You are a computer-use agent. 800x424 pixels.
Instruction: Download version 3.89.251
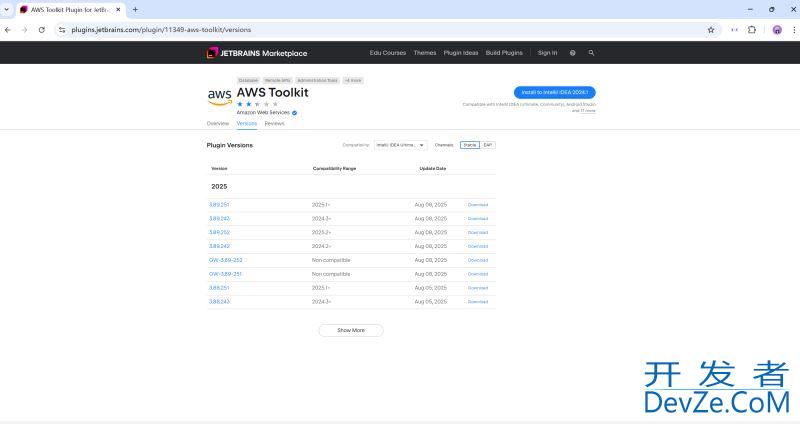(x=478, y=205)
